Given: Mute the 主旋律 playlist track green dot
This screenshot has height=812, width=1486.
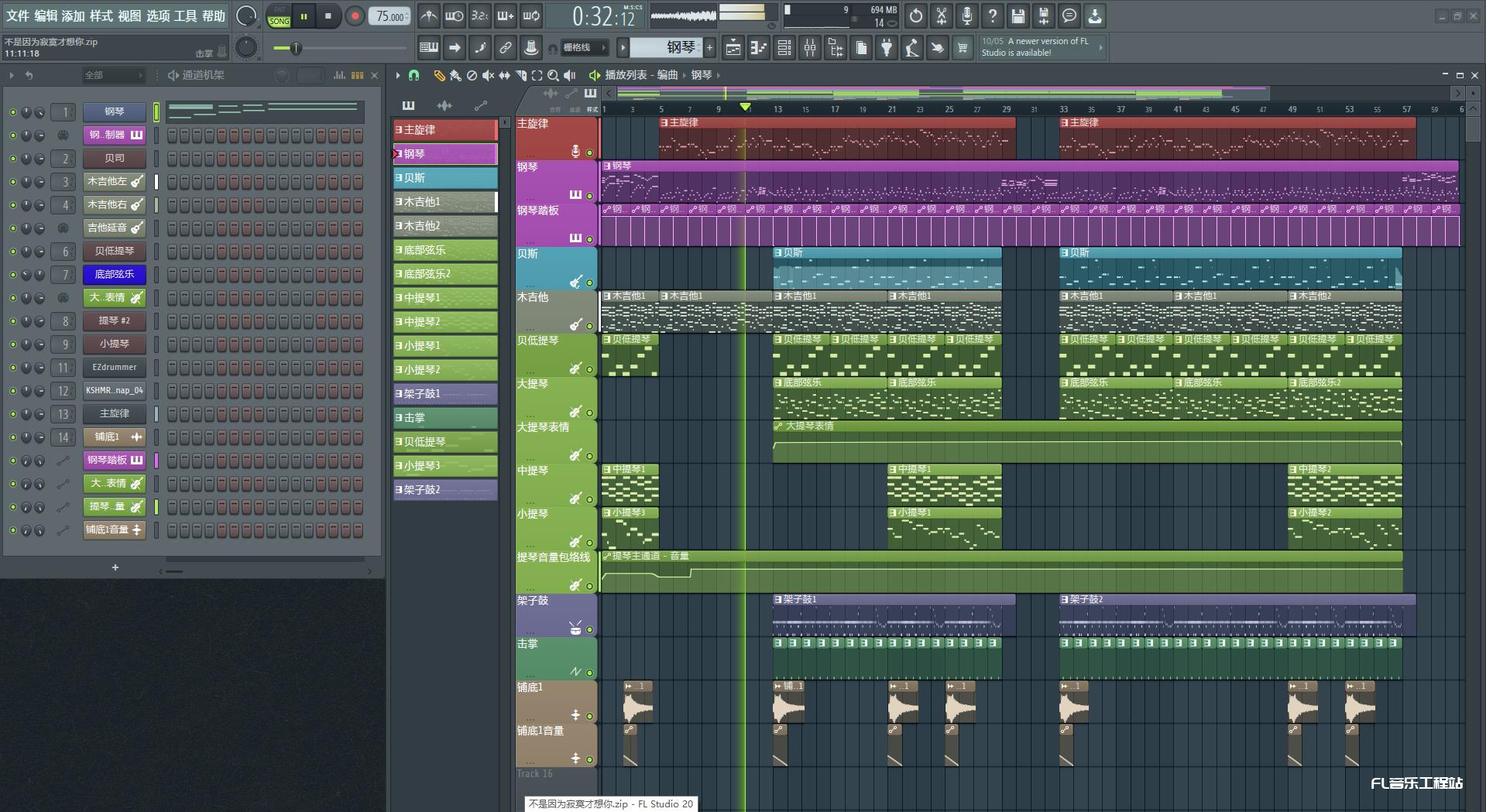Looking at the screenshot, I should coord(589,152).
